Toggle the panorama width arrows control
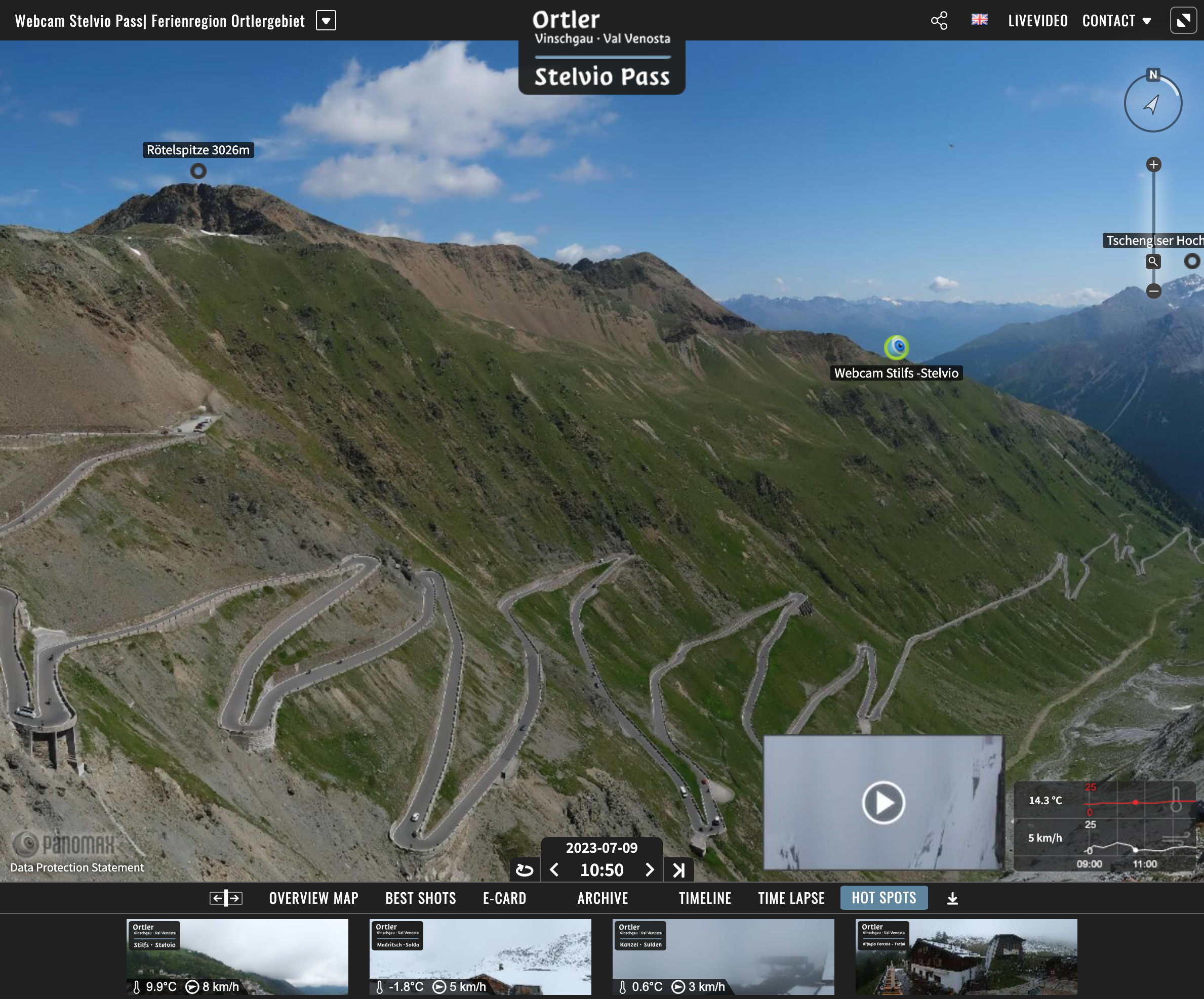 226,898
